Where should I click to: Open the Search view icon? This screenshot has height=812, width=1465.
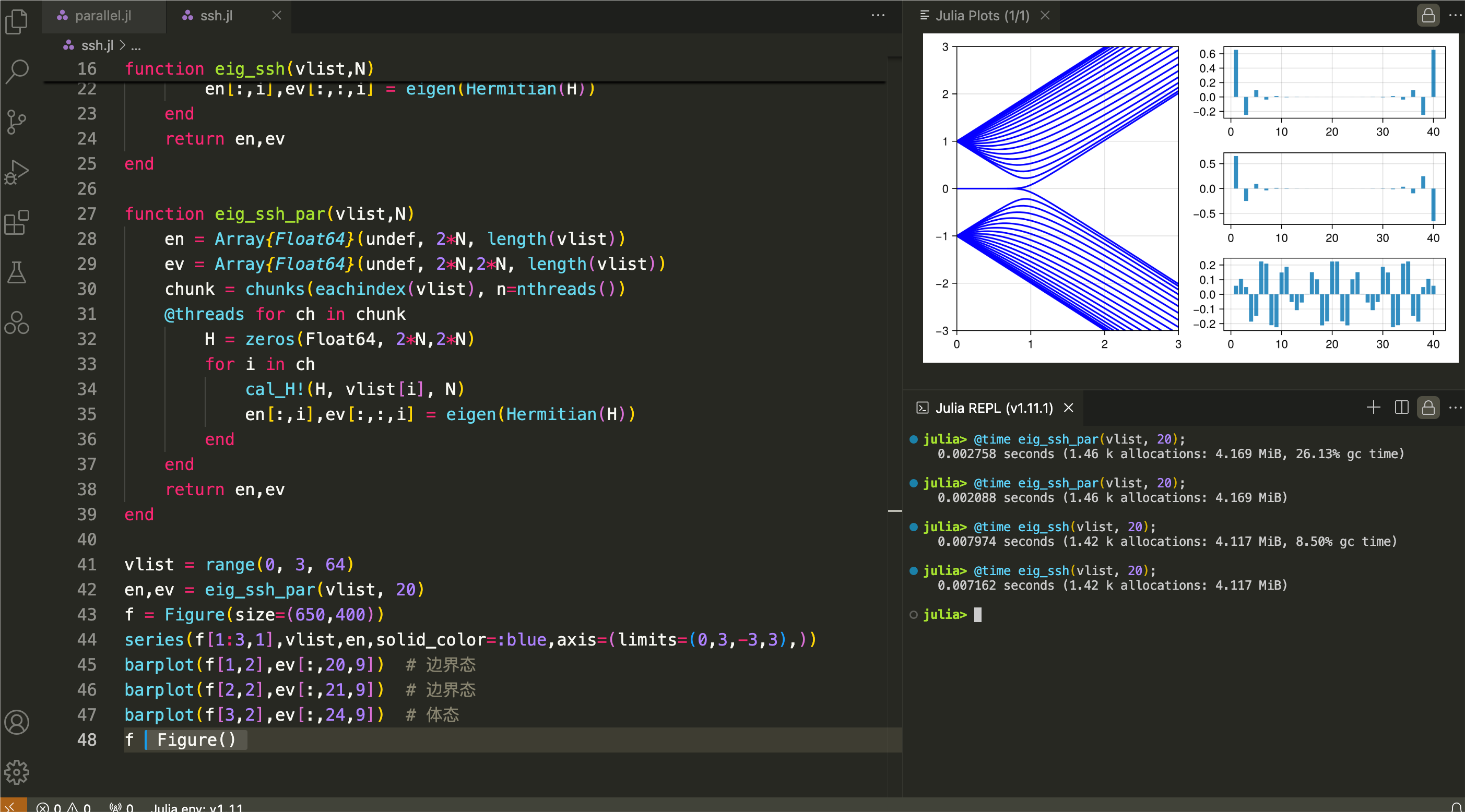17,71
